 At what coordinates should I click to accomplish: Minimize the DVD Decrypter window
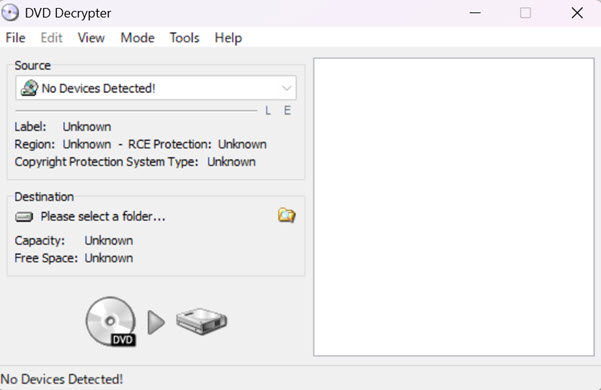475,13
